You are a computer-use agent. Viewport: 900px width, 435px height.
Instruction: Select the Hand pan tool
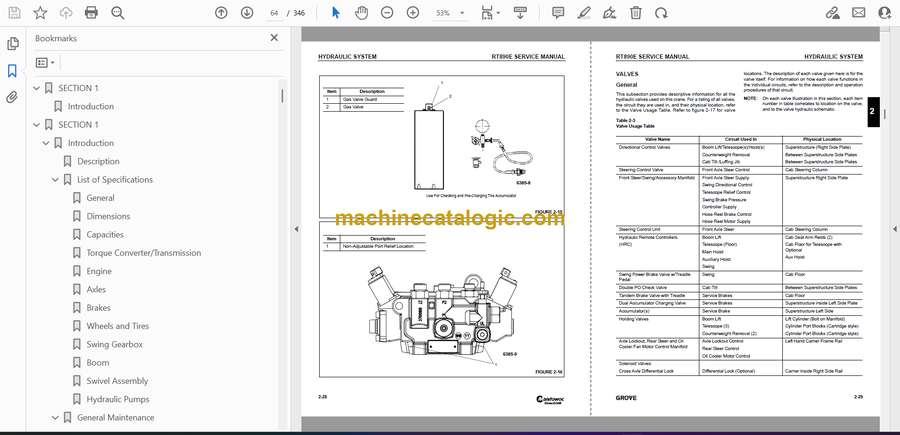point(360,13)
